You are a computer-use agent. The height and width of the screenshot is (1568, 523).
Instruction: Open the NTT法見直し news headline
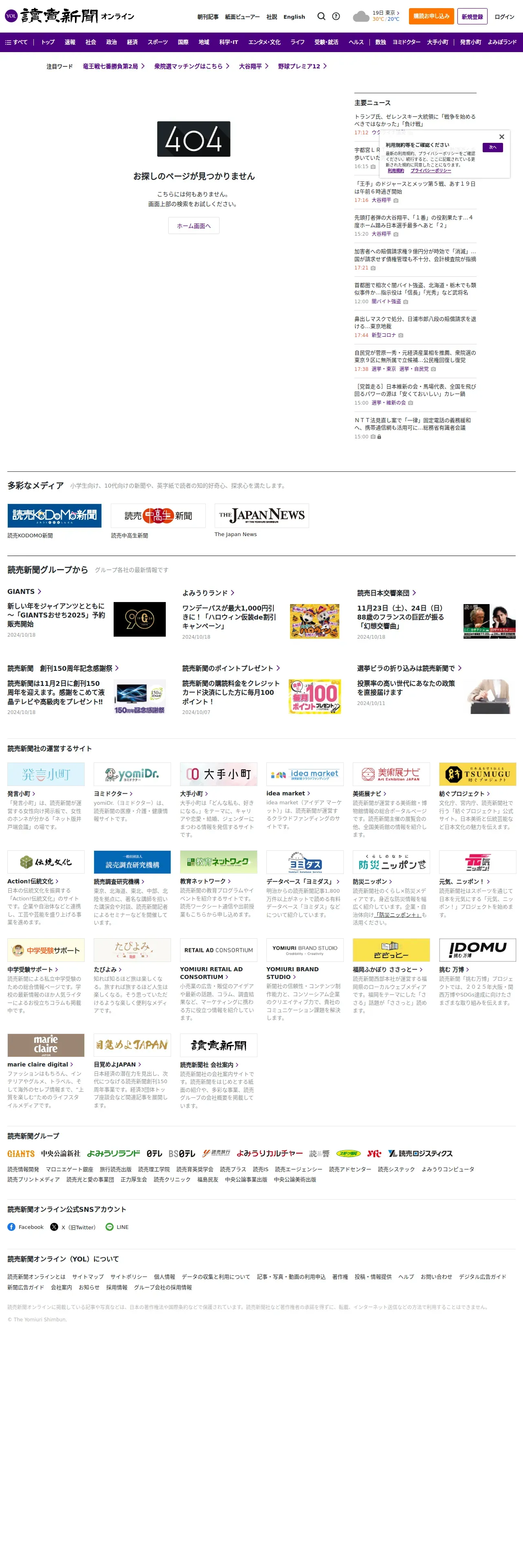click(x=412, y=424)
